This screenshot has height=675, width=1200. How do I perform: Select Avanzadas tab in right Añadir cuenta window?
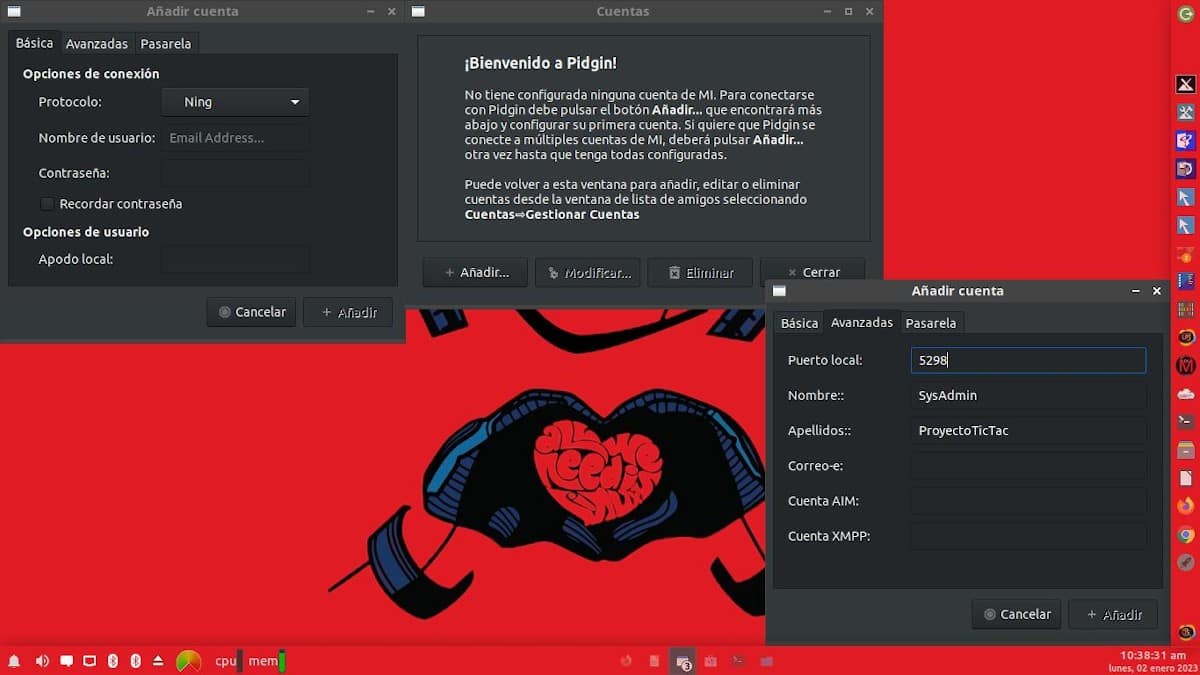[862, 322]
